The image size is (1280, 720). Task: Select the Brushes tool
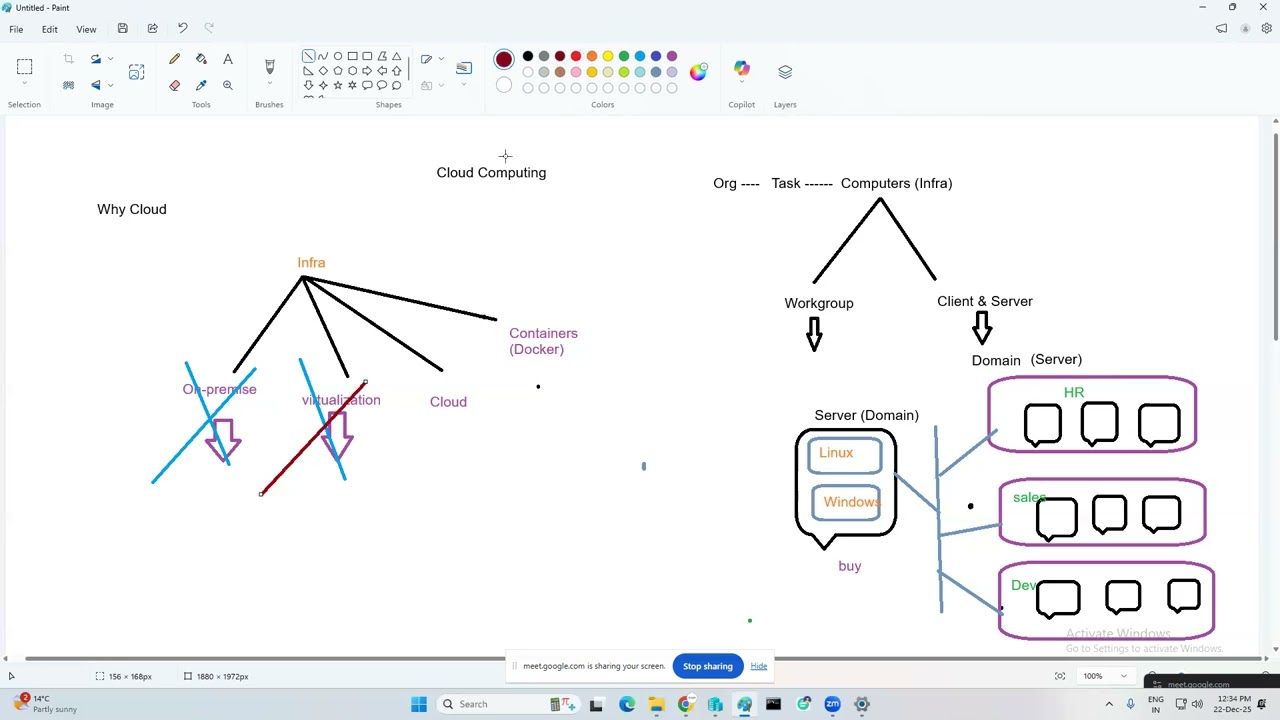[x=269, y=67]
